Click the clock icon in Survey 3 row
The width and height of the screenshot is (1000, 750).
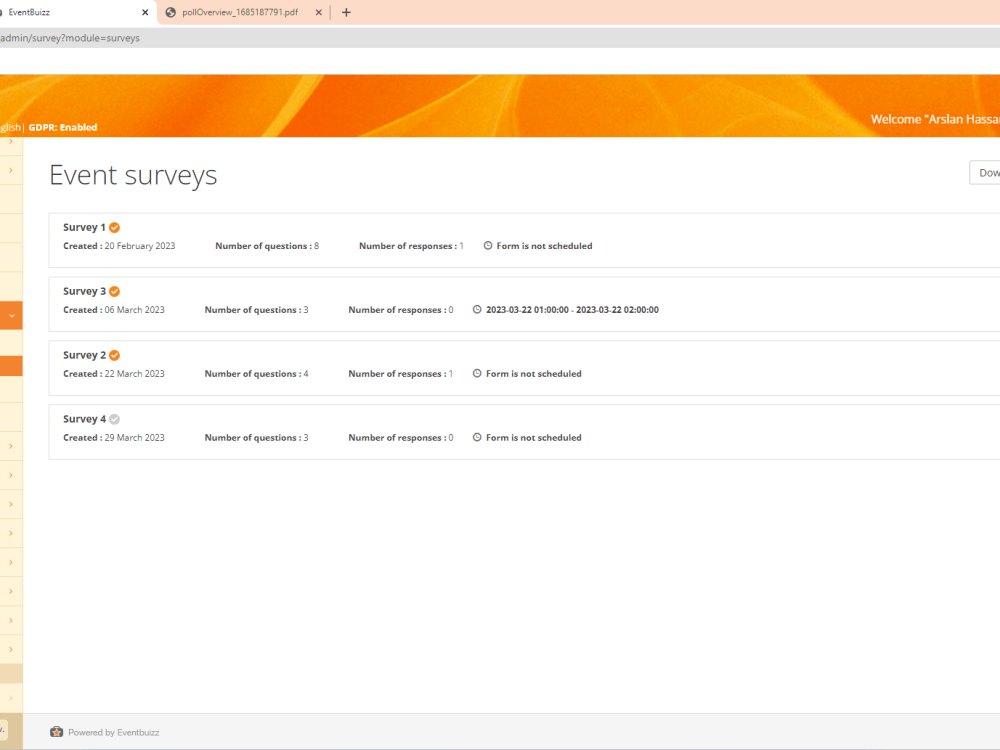[477, 309]
